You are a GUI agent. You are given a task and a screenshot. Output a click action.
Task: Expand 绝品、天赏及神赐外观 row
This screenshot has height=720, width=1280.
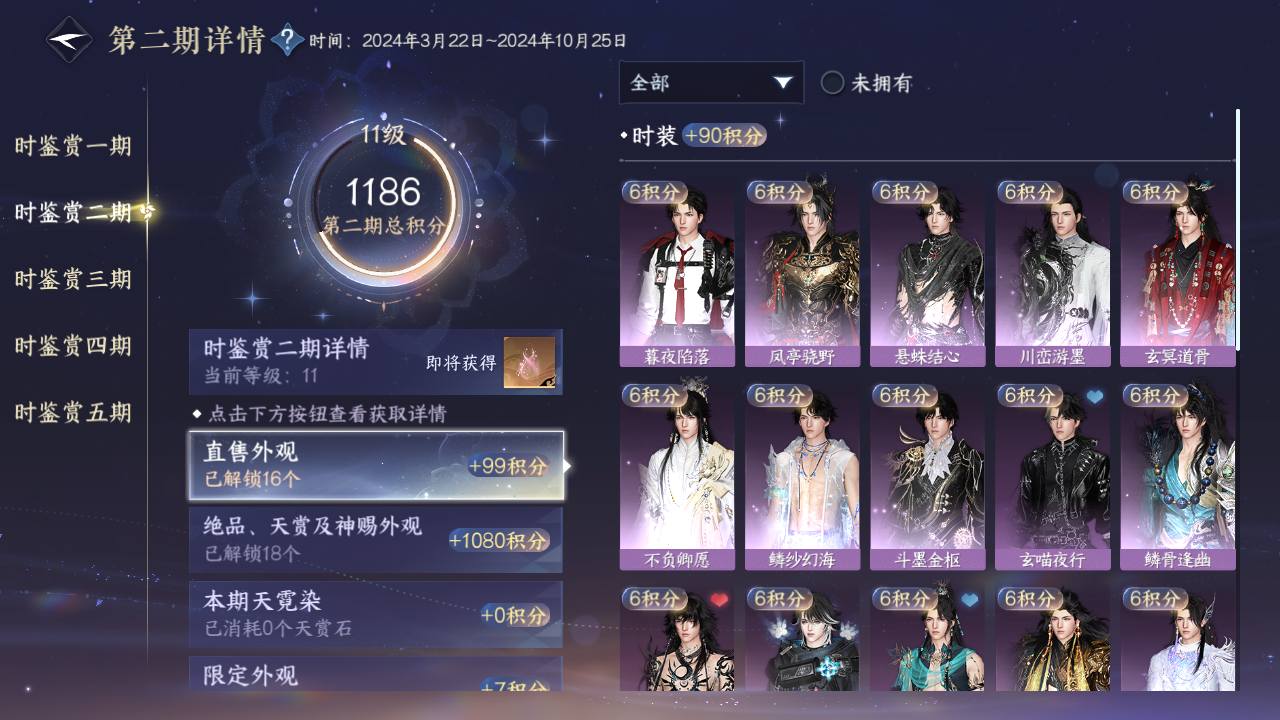point(376,539)
